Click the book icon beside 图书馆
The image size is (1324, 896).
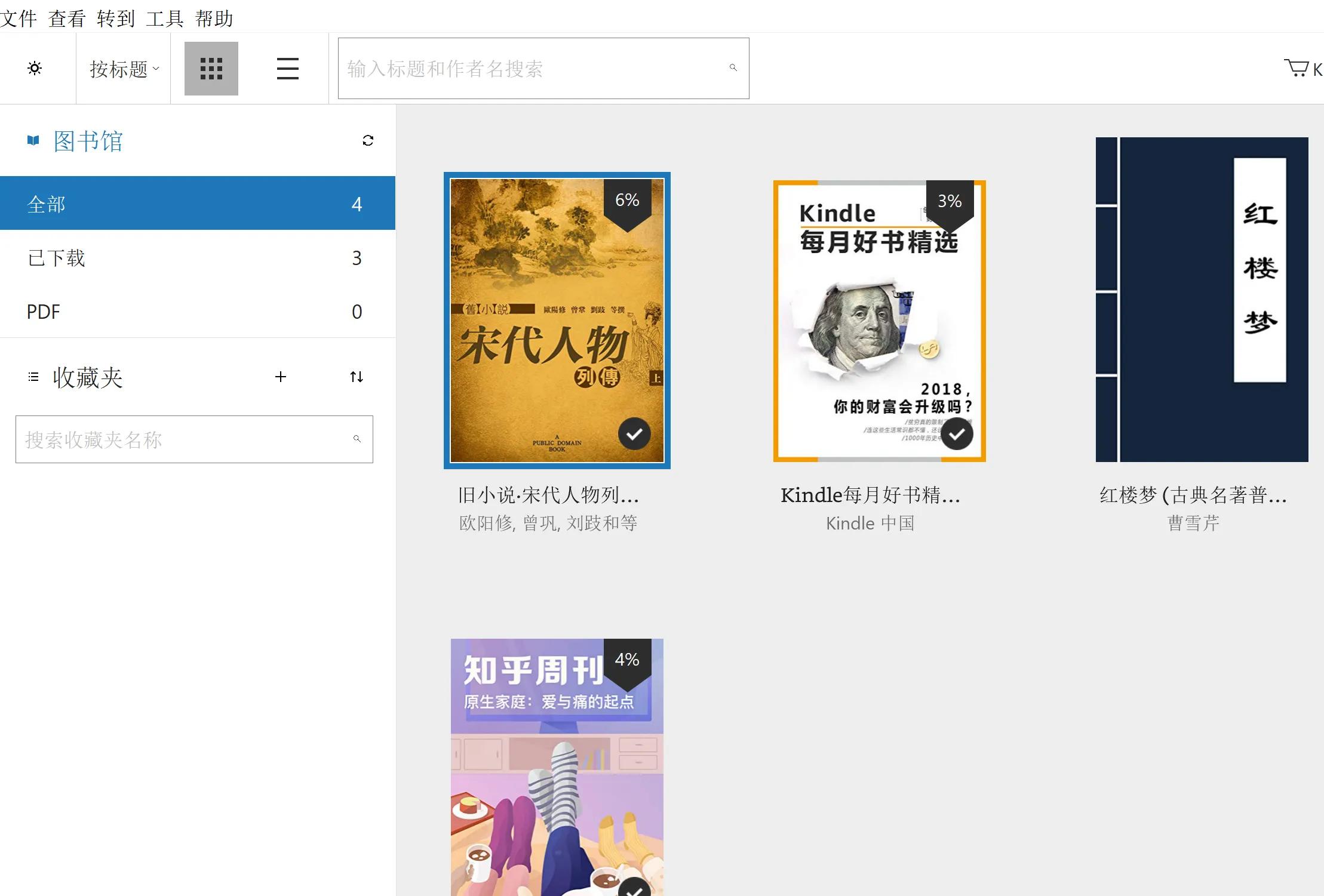click(x=33, y=140)
